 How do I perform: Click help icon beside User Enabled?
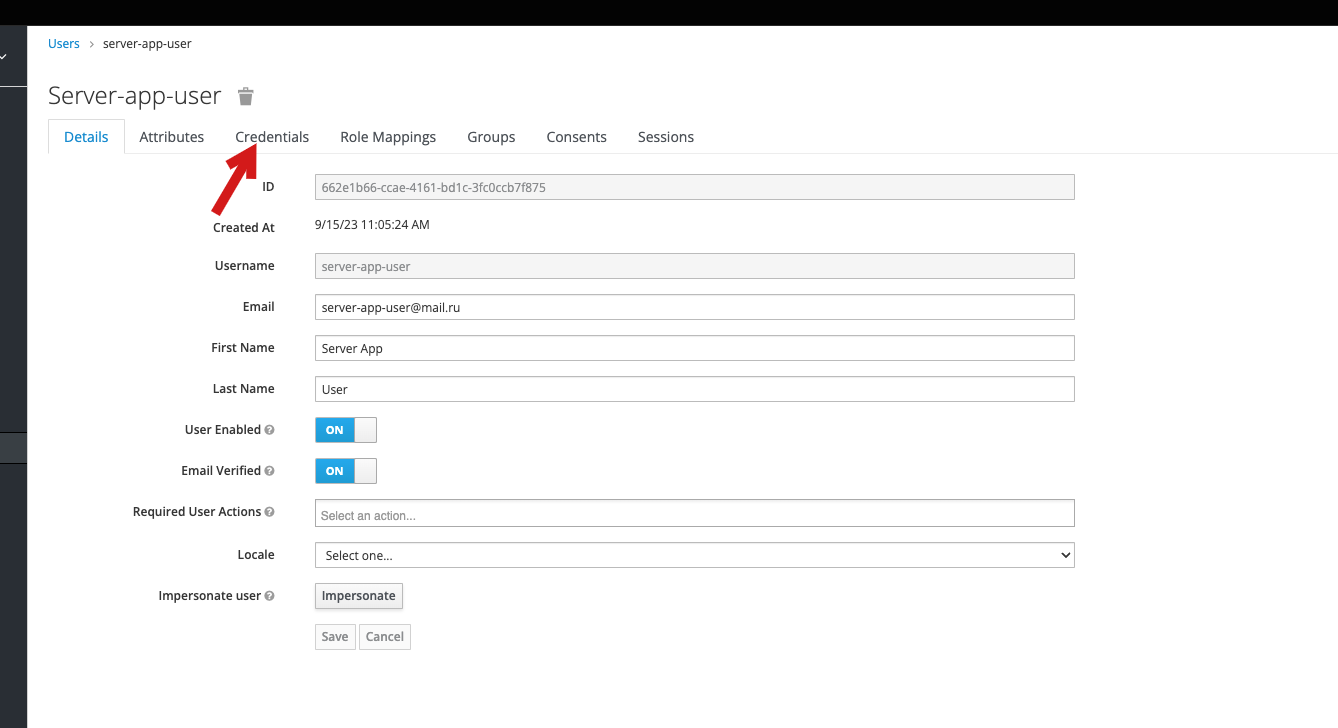(269, 430)
